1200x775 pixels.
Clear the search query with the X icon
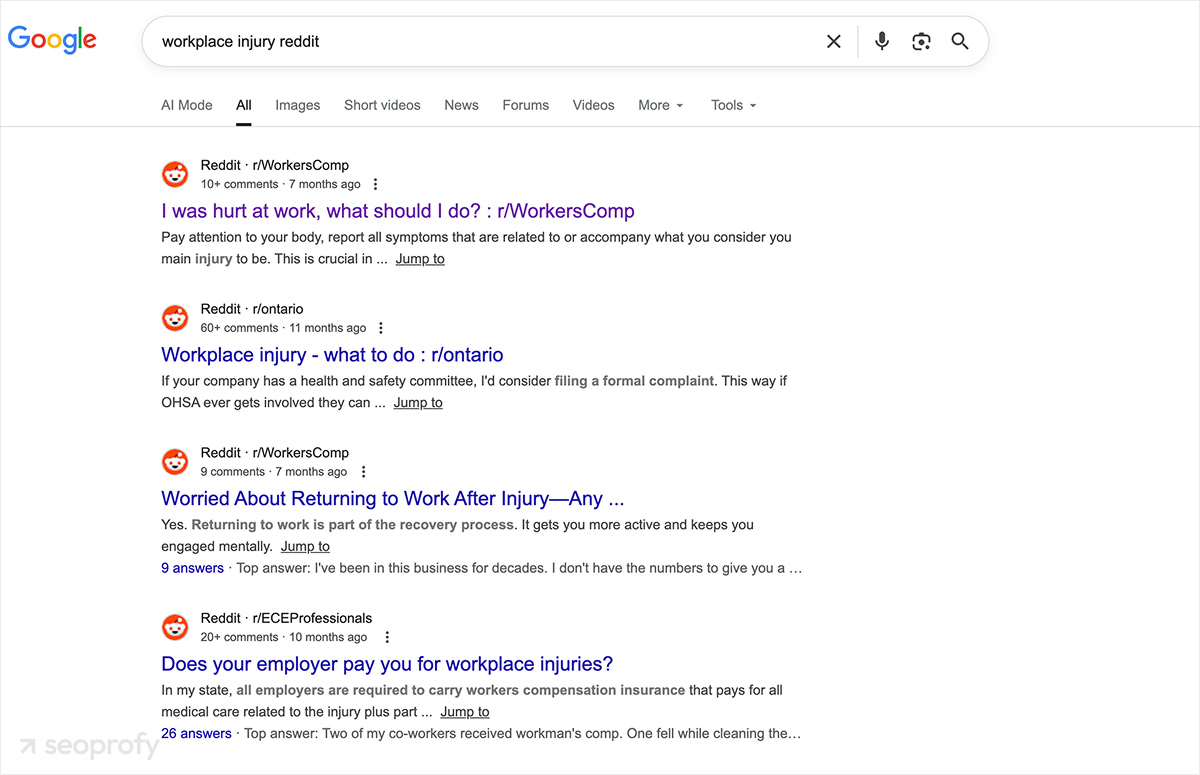[x=833, y=41]
